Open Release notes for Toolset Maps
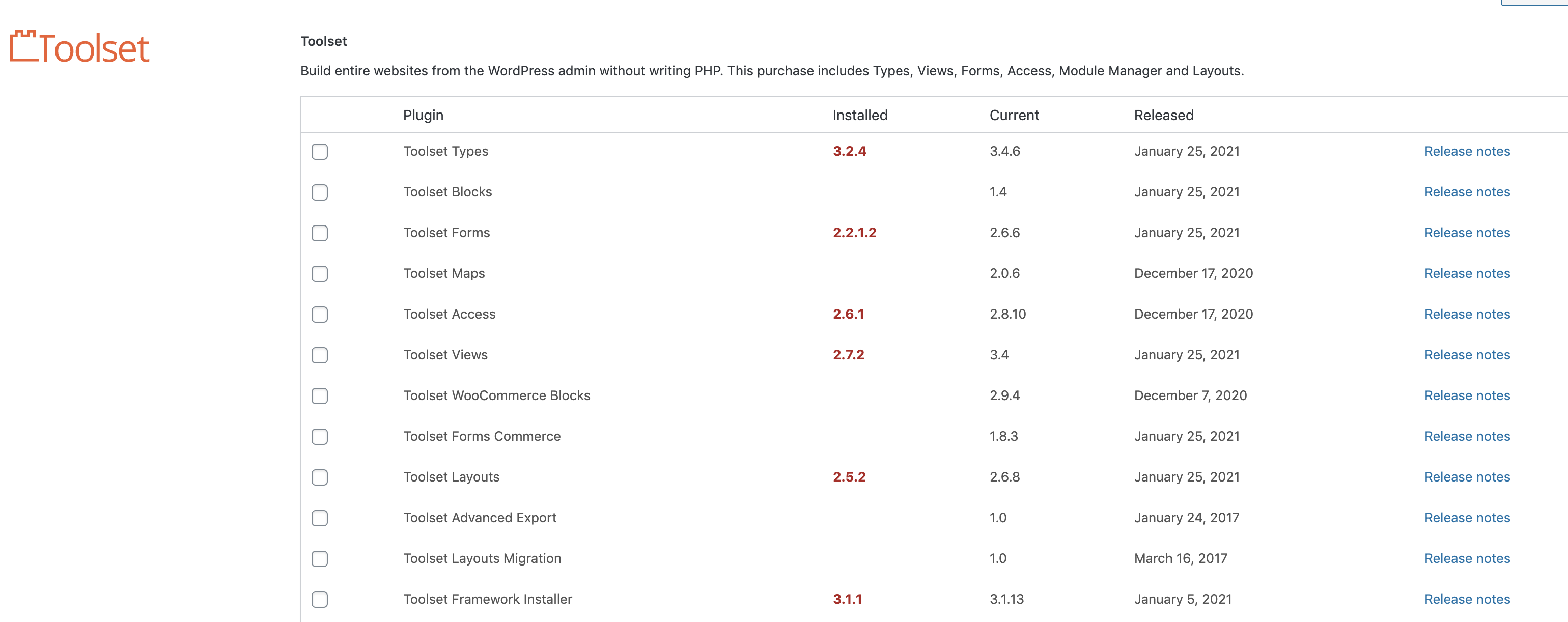Image resolution: width=1568 pixels, height=622 pixels. [1467, 273]
